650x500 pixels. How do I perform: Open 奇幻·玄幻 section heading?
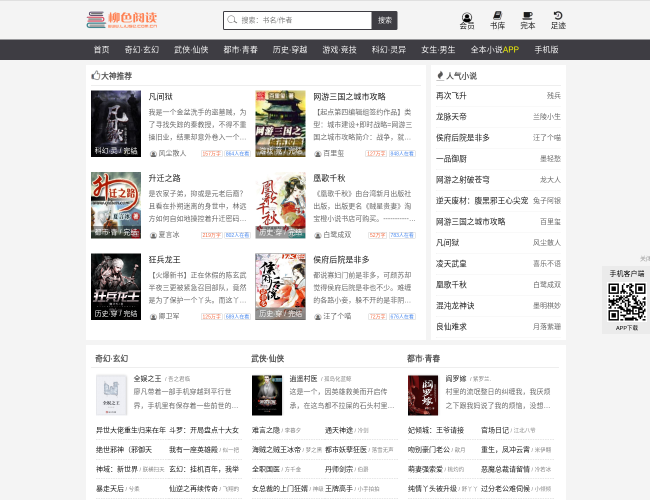pyautogui.click(x=112, y=359)
